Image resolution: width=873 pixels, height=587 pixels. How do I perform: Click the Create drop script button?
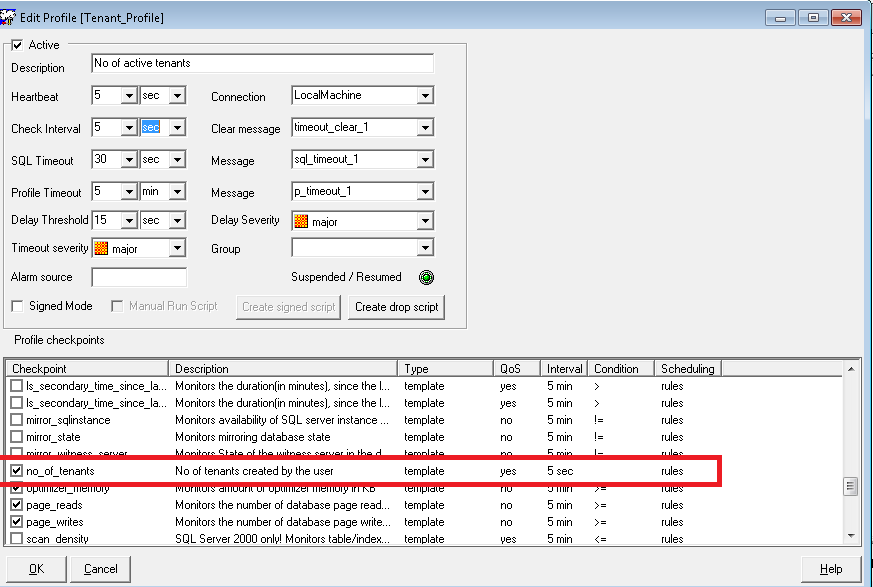pos(398,307)
